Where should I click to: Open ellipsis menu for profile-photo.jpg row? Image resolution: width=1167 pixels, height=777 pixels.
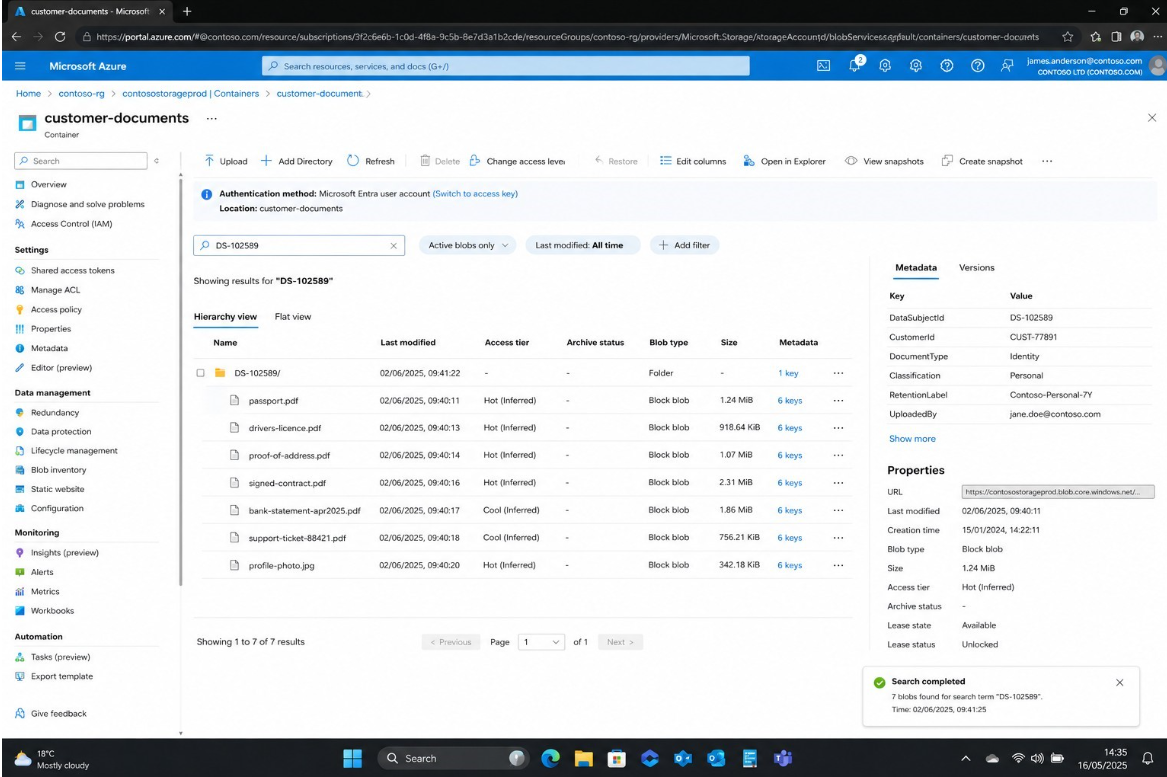pos(838,566)
